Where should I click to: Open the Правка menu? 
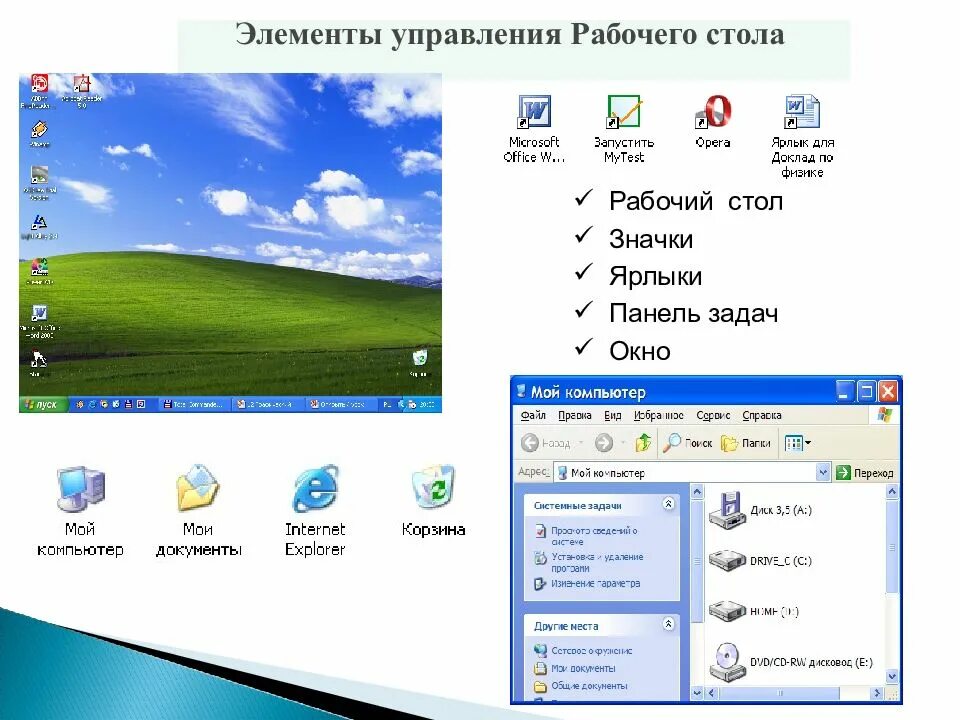(x=574, y=415)
